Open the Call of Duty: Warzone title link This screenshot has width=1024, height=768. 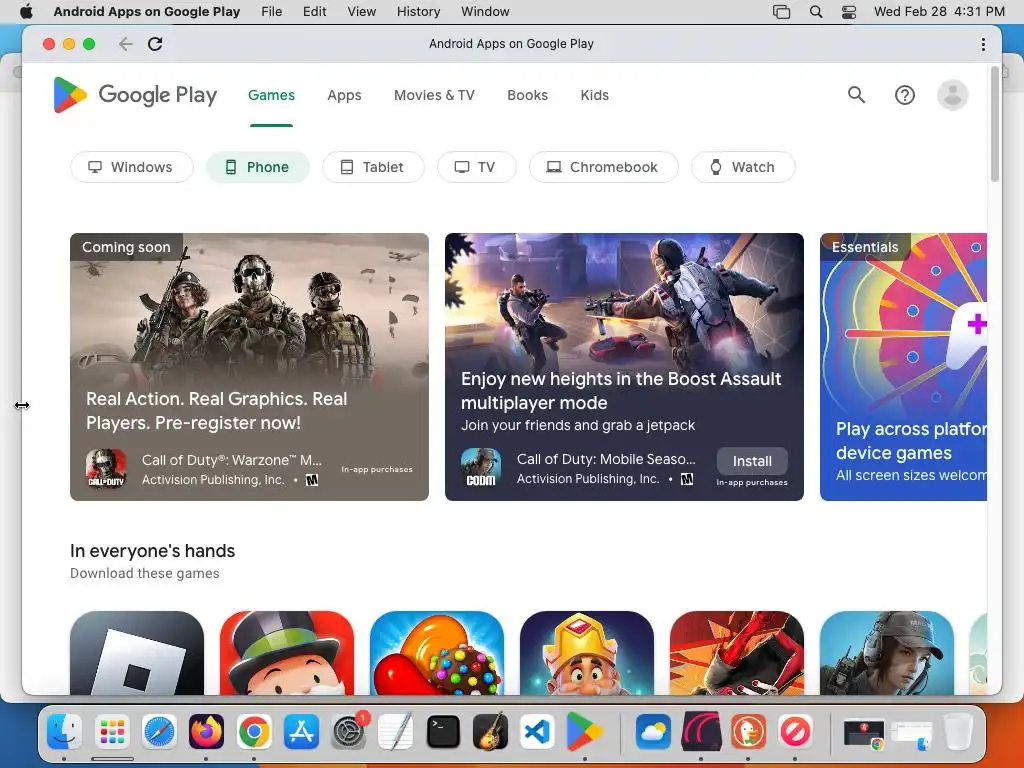pyautogui.click(x=232, y=460)
